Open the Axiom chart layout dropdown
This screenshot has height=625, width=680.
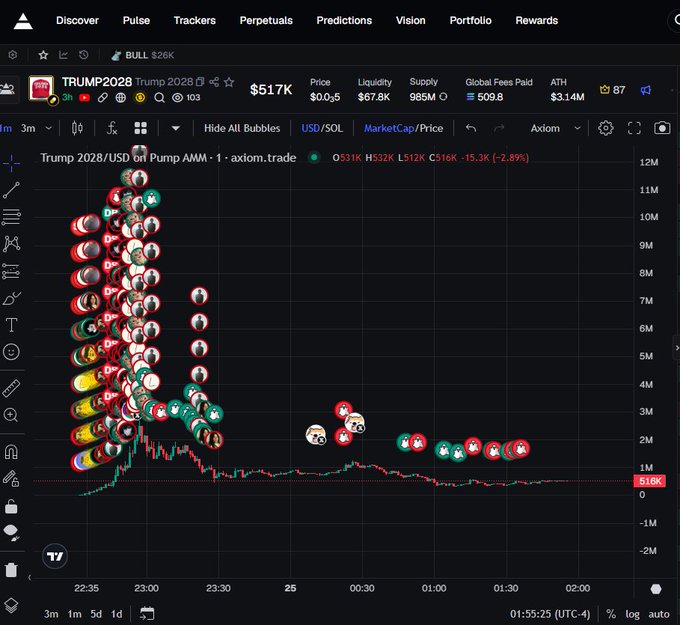[x=555, y=128]
